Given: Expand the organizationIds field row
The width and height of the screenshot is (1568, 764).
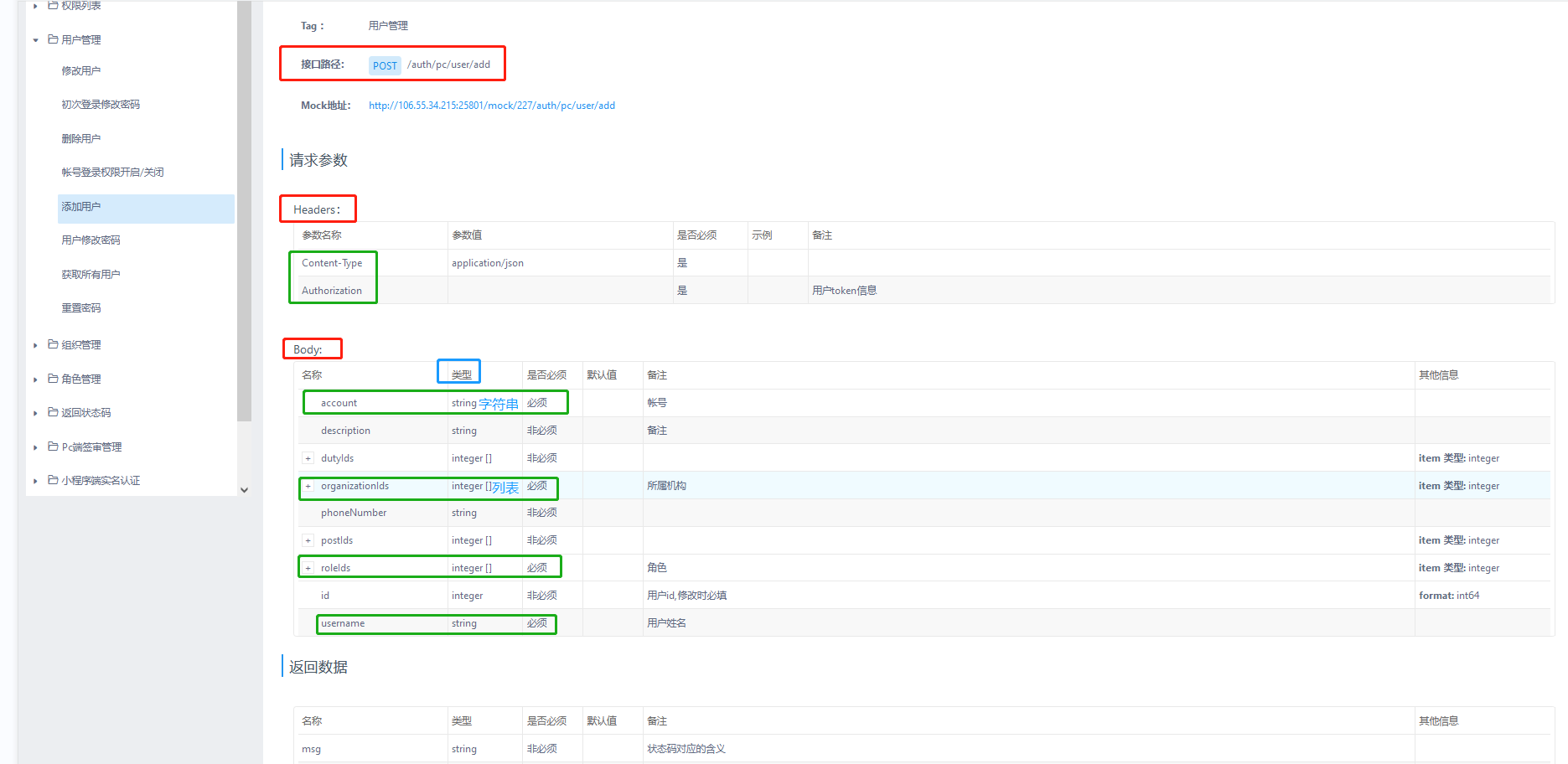Looking at the screenshot, I should pyautogui.click(x=308, y=486).
